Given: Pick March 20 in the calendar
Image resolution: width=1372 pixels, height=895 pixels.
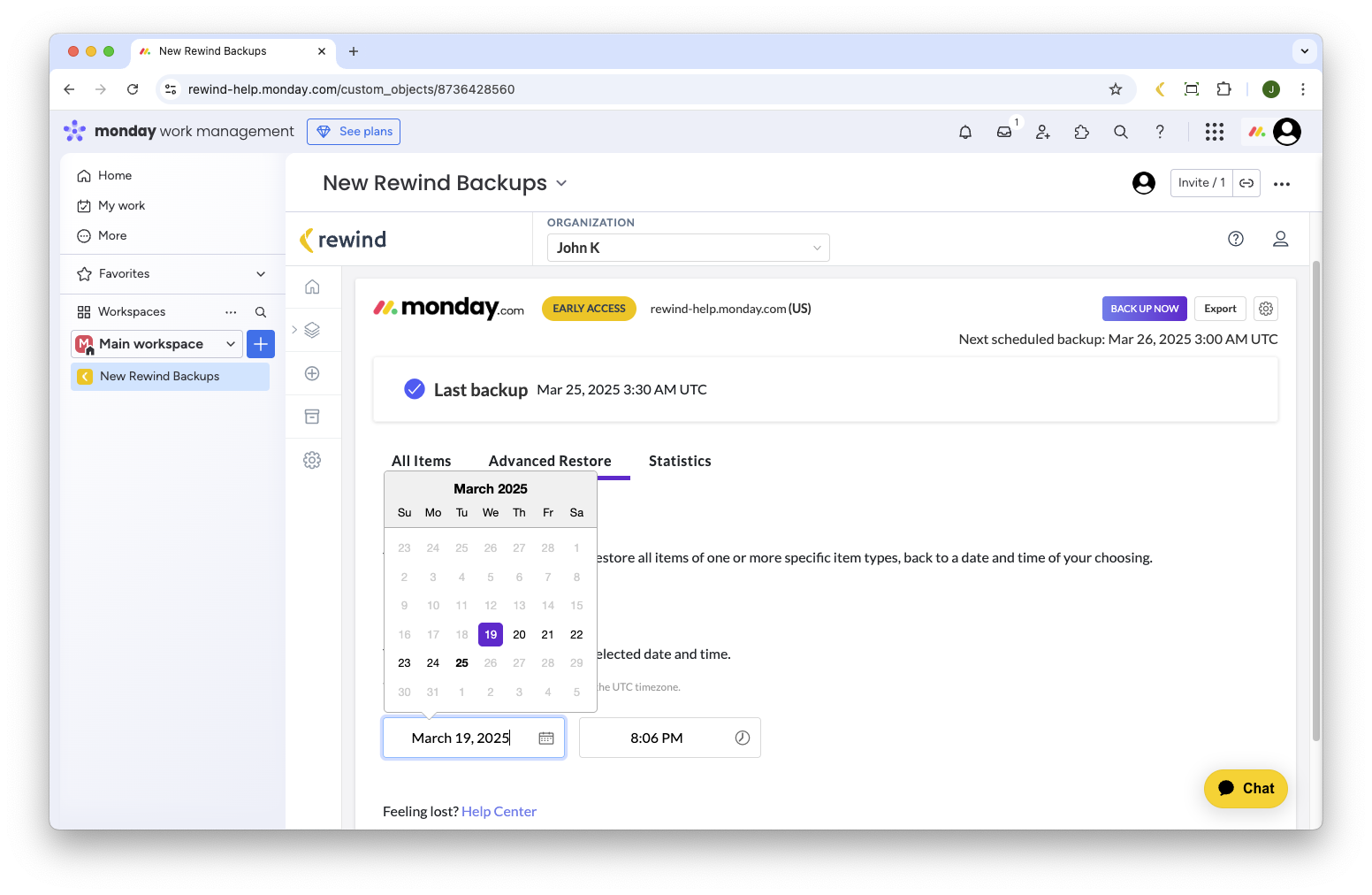Looking at the screenshot, I should (519, 635).
